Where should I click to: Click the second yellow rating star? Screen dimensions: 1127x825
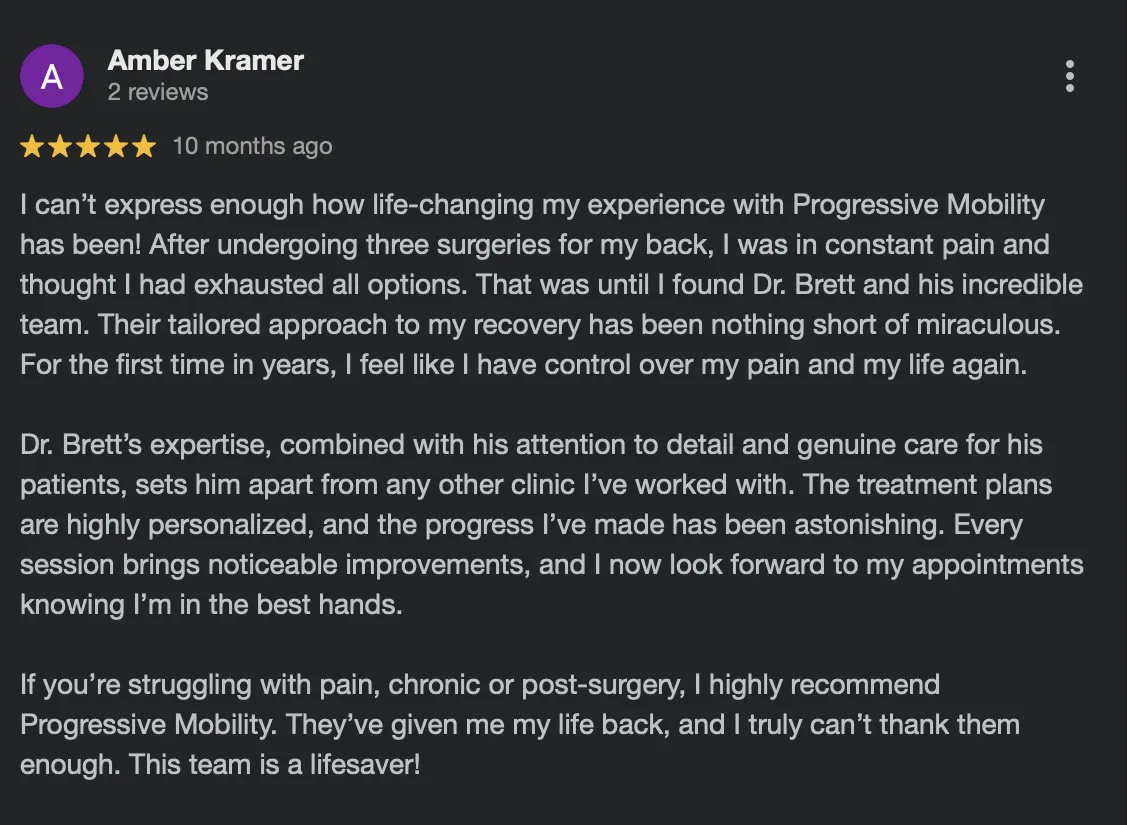pyautogui.click(x=60, y=147)
